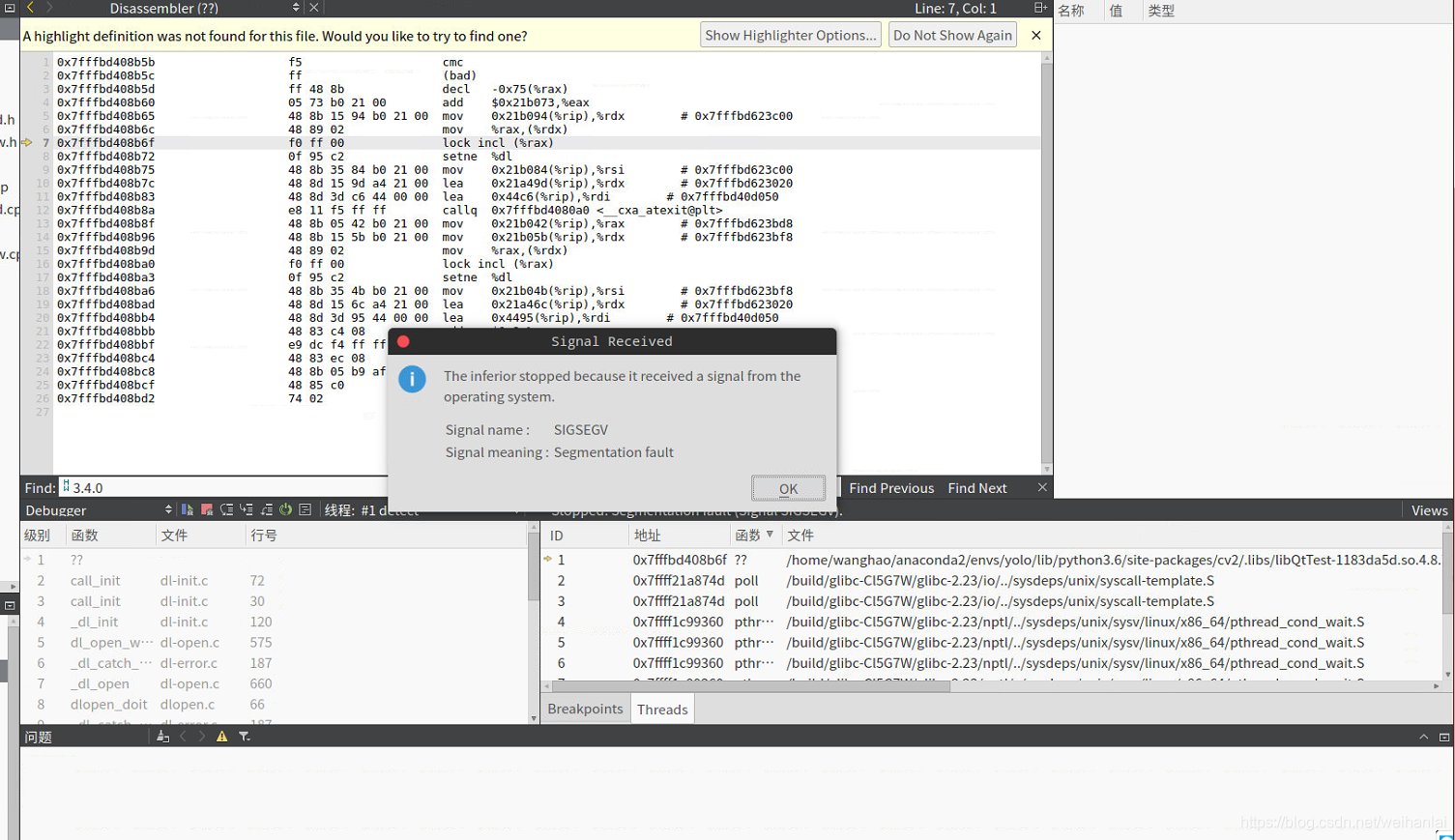
Task: Go forward with the editor history arrow
Action: [50, 8]
